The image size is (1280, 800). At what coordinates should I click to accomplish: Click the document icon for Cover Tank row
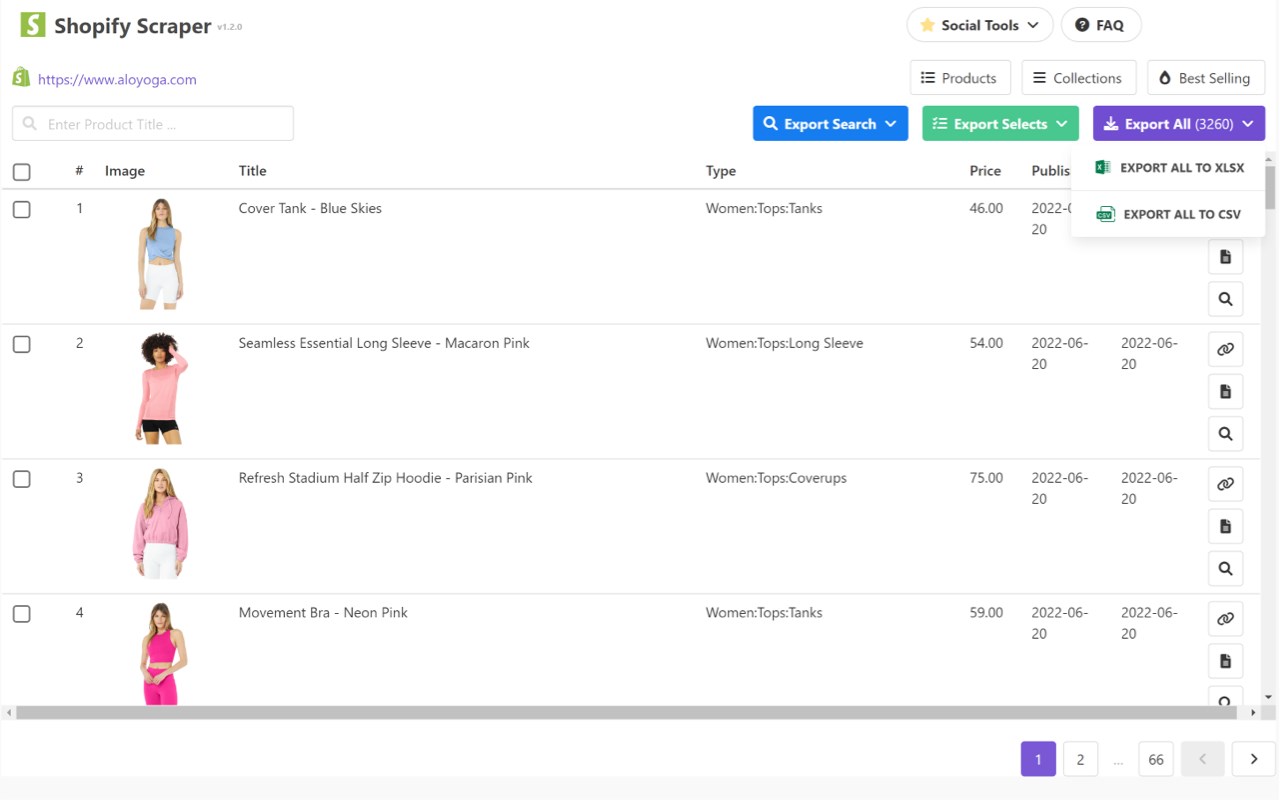(1225, 257)
